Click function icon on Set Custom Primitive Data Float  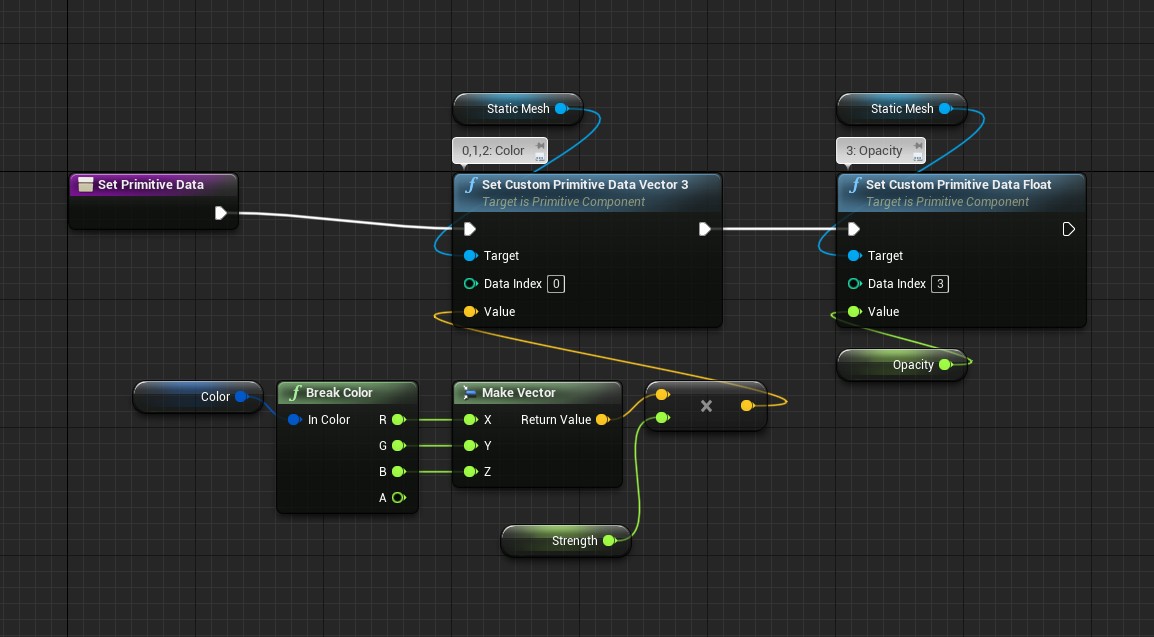(x=854, y=185)
